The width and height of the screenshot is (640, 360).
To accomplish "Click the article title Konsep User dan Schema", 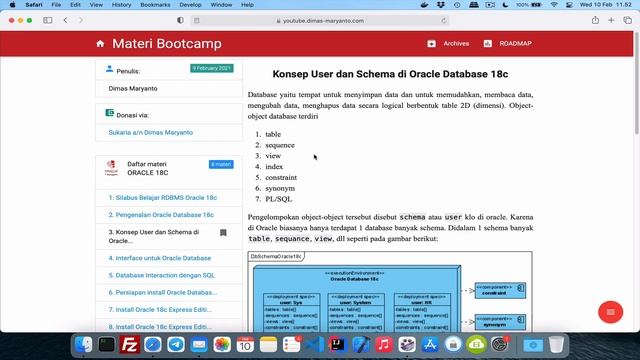I will point(390,74).
